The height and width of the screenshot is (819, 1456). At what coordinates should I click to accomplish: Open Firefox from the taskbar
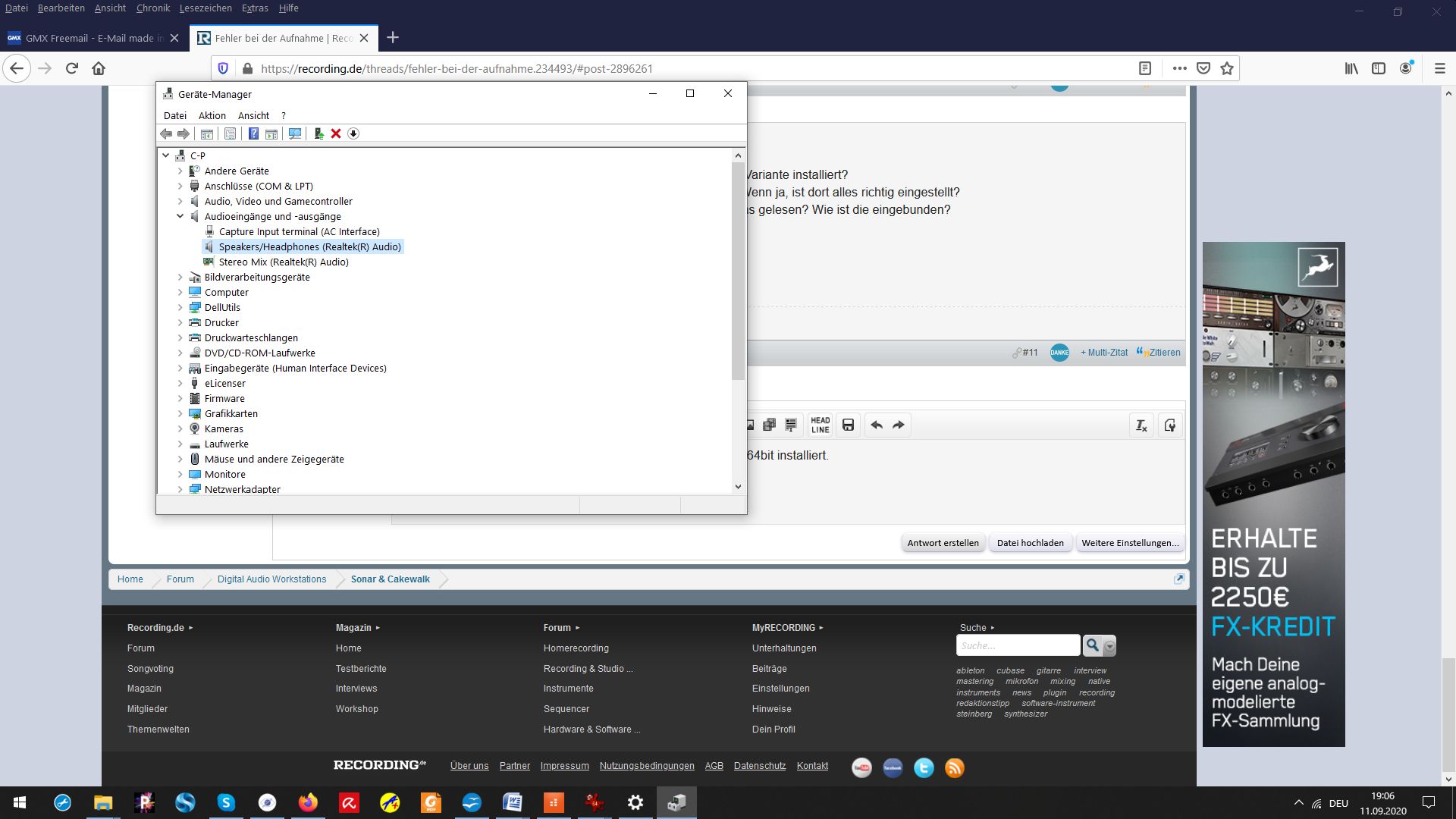point(308,802)
